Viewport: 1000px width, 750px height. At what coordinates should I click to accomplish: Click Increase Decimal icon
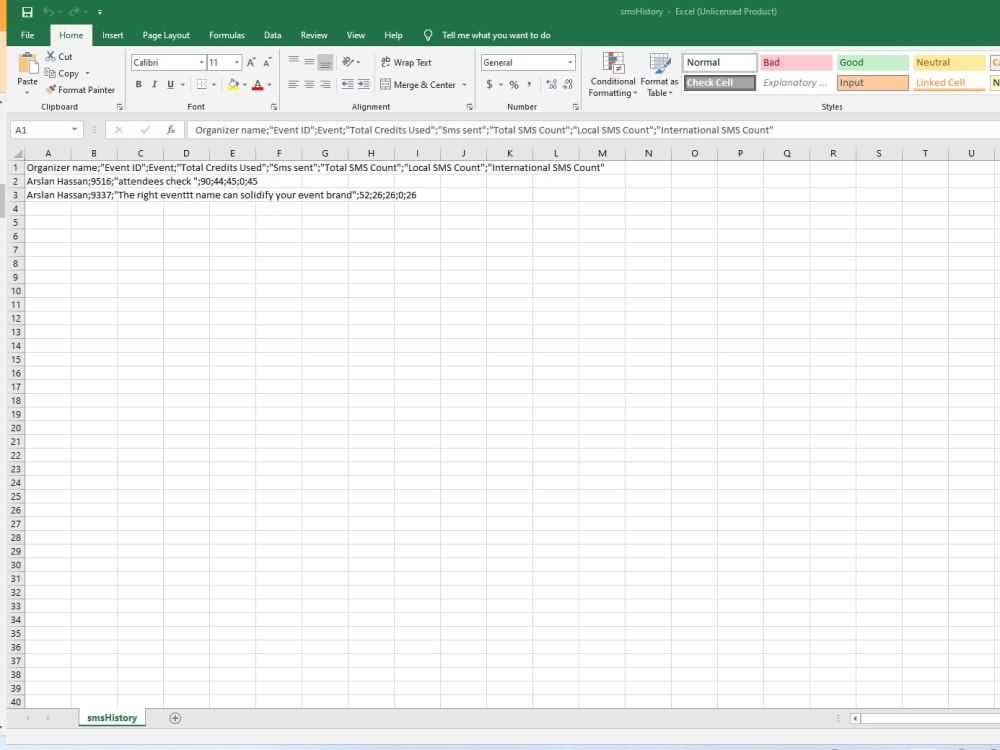pos(552,84)
